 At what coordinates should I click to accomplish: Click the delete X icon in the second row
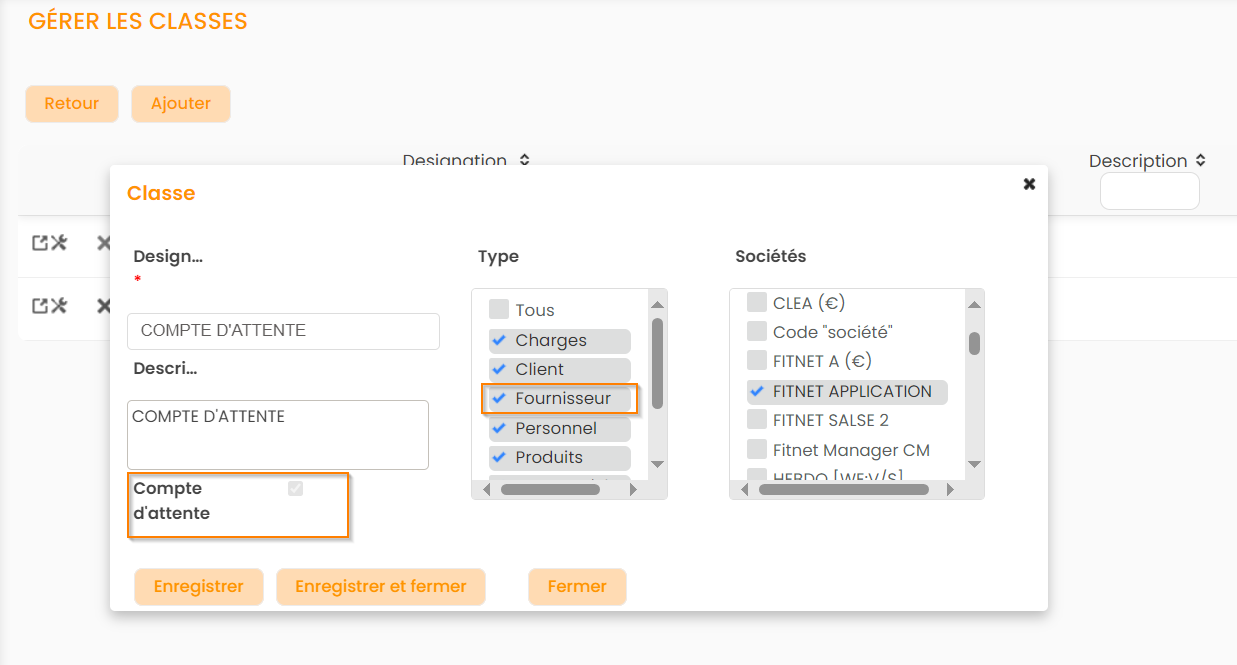[103, 306]
